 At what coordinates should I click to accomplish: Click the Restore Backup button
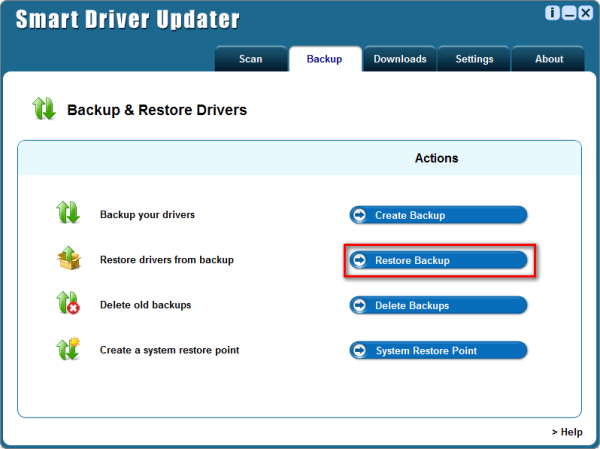[437, 260]
